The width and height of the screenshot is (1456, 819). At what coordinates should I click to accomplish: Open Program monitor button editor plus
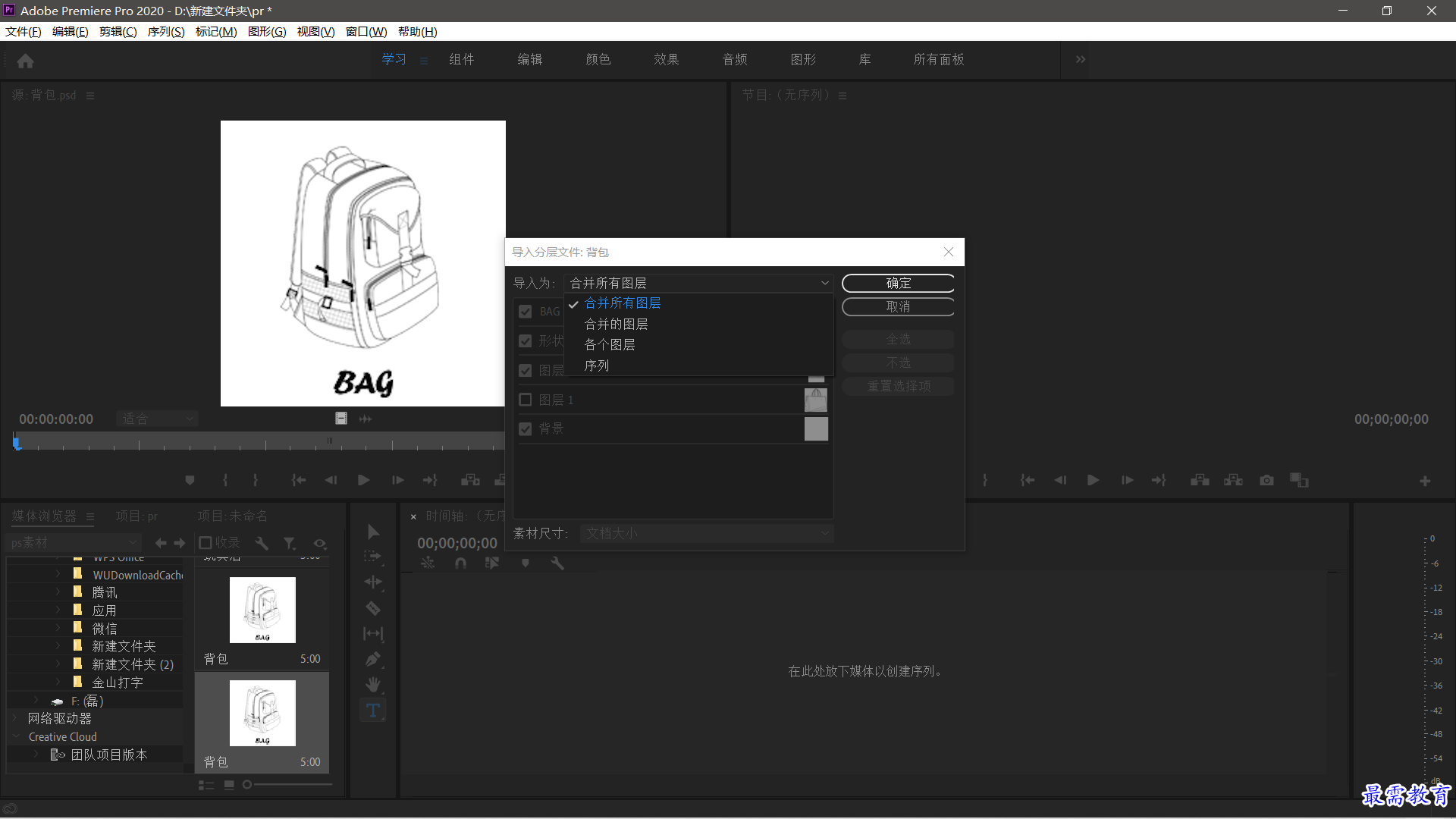1425,481
